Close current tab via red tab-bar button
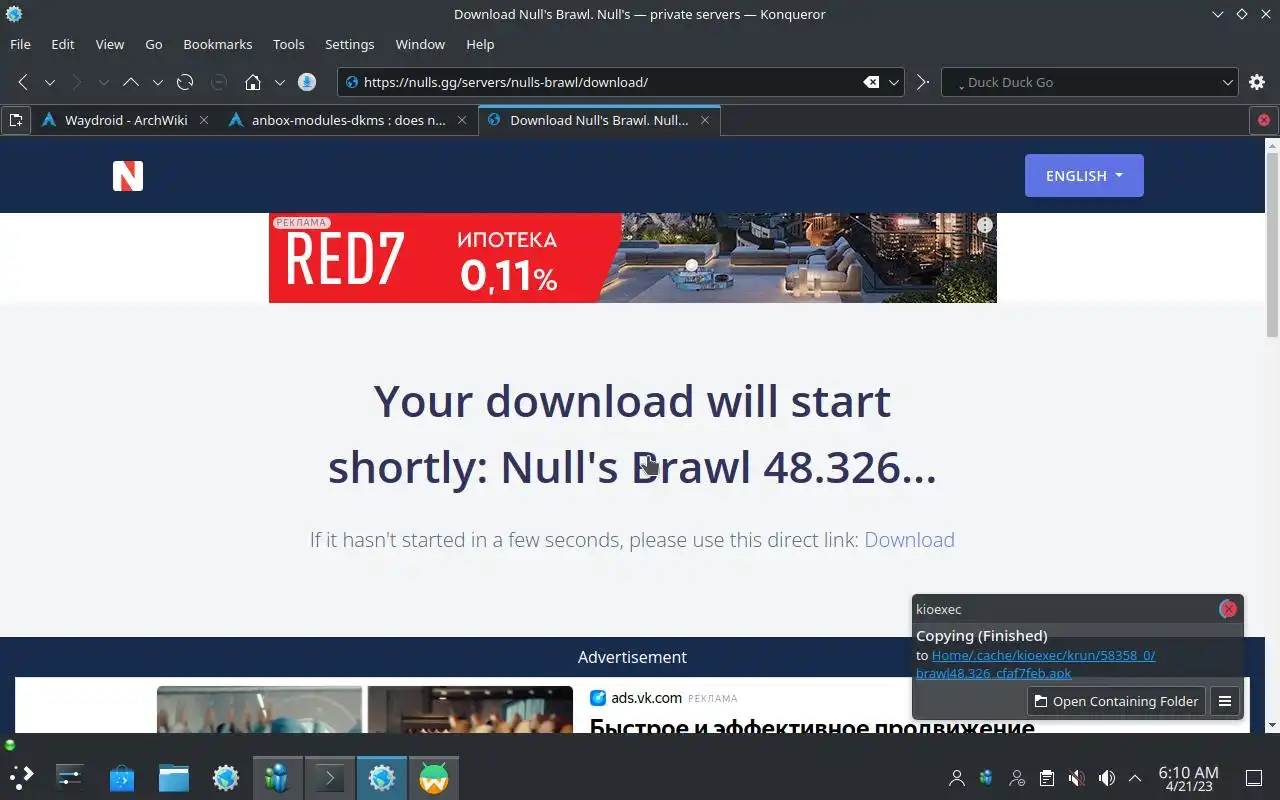This screenshot has height=800, width=1280. pyautogui.click(x=1263, y=120)
